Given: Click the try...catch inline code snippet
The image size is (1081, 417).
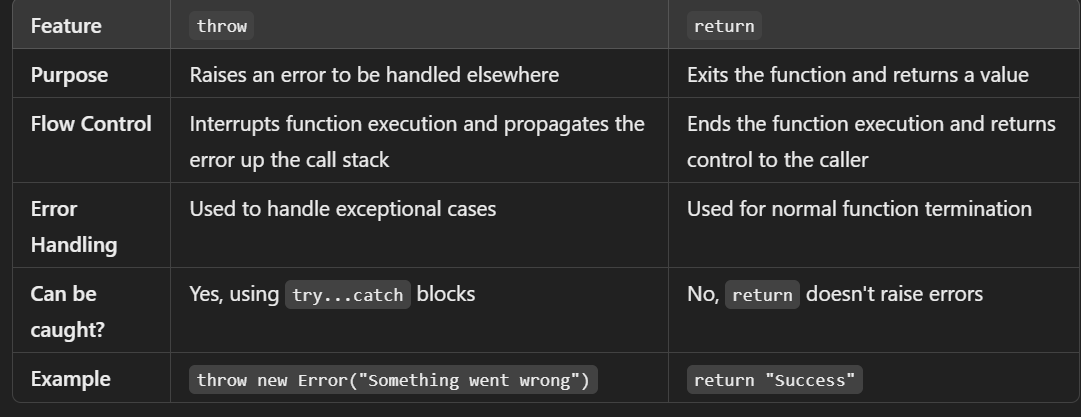Looking at the screenshot, I should 348,295.
